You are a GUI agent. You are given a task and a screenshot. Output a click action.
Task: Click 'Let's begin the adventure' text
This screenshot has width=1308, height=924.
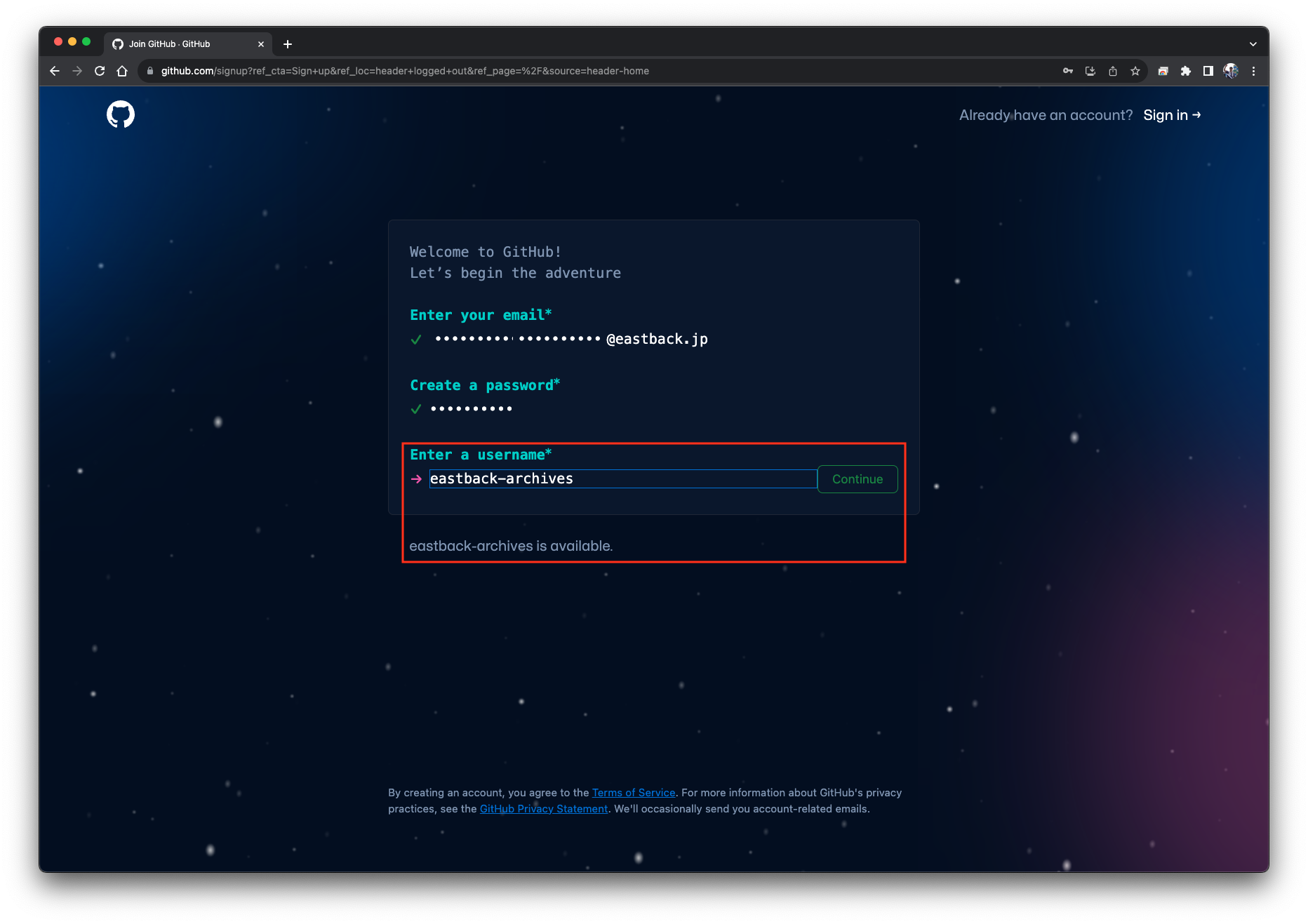(515, 273)
